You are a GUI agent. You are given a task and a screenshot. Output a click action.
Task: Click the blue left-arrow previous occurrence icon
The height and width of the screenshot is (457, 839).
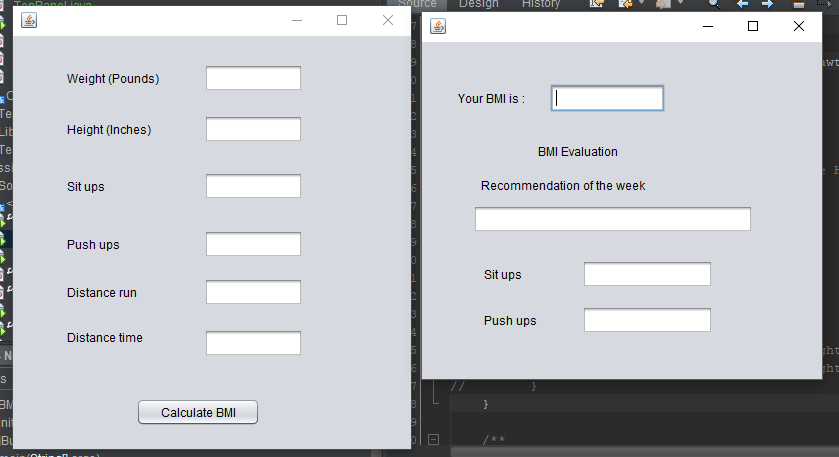pyautogui.click(x=742, y=4)
